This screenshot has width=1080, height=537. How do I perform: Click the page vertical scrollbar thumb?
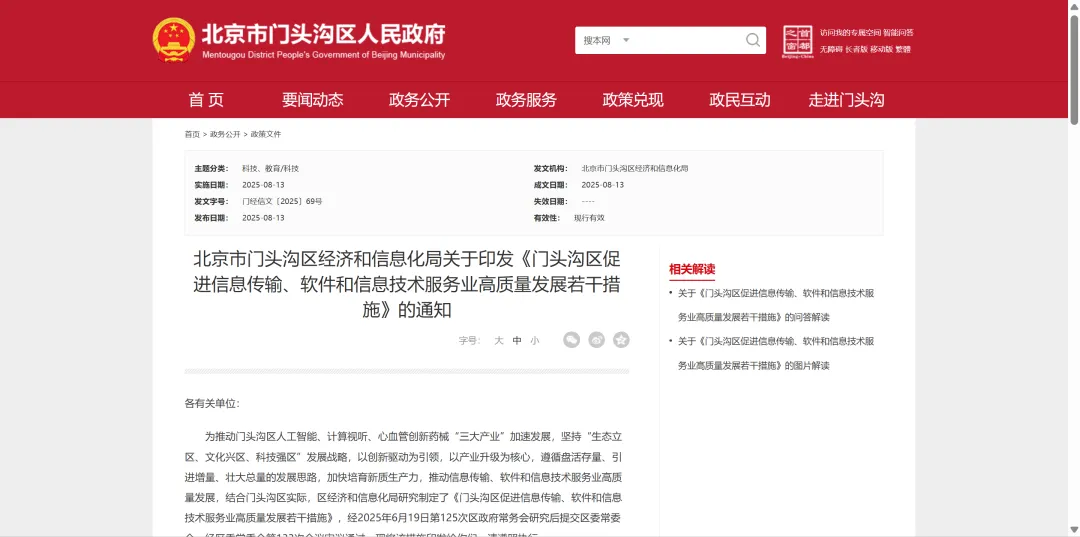coord(1074,69)
